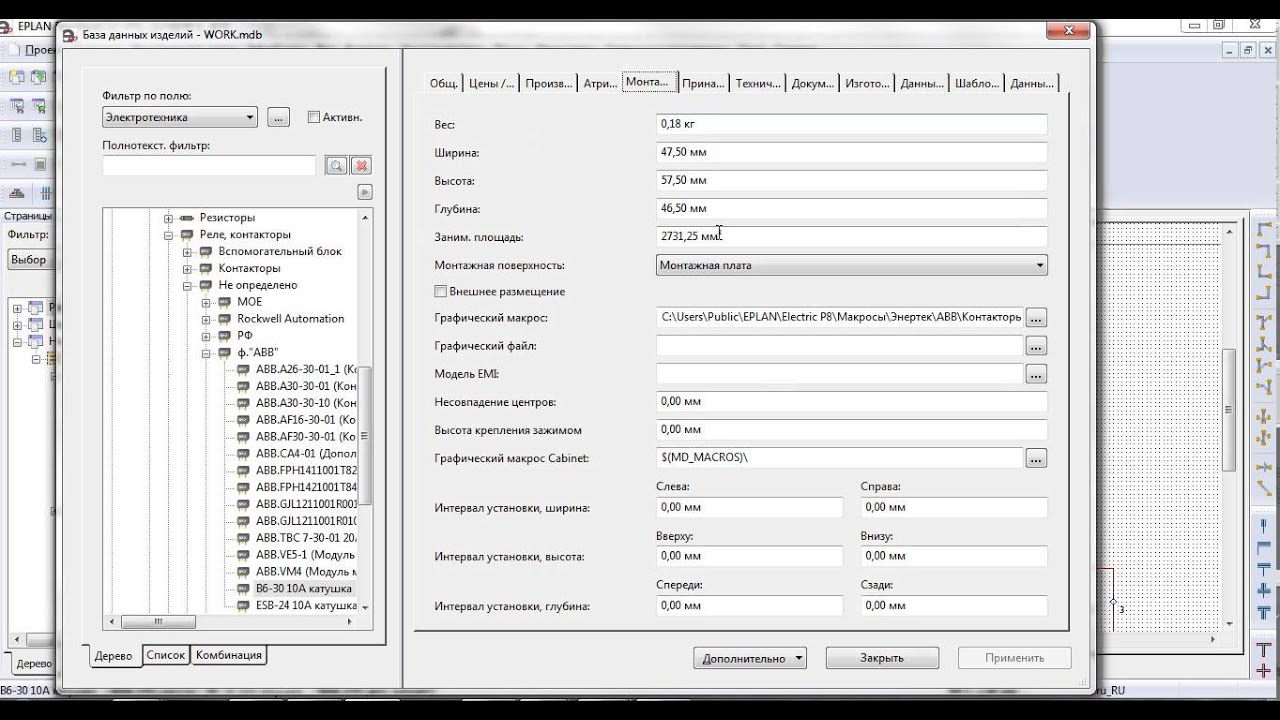This screenshot has width=1280, height=720.
Task: Click the ... button next to field filter
Action: (x=279, y=118)
